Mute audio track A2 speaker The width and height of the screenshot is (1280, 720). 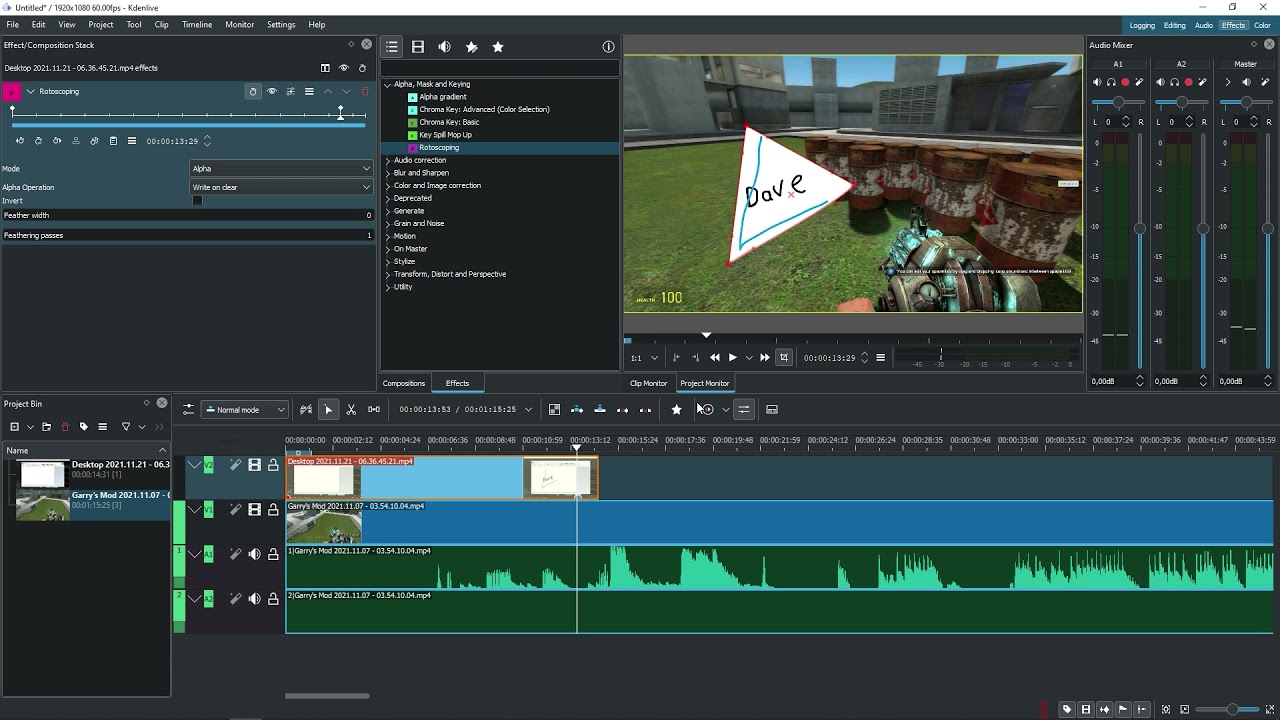pos(254,599)
